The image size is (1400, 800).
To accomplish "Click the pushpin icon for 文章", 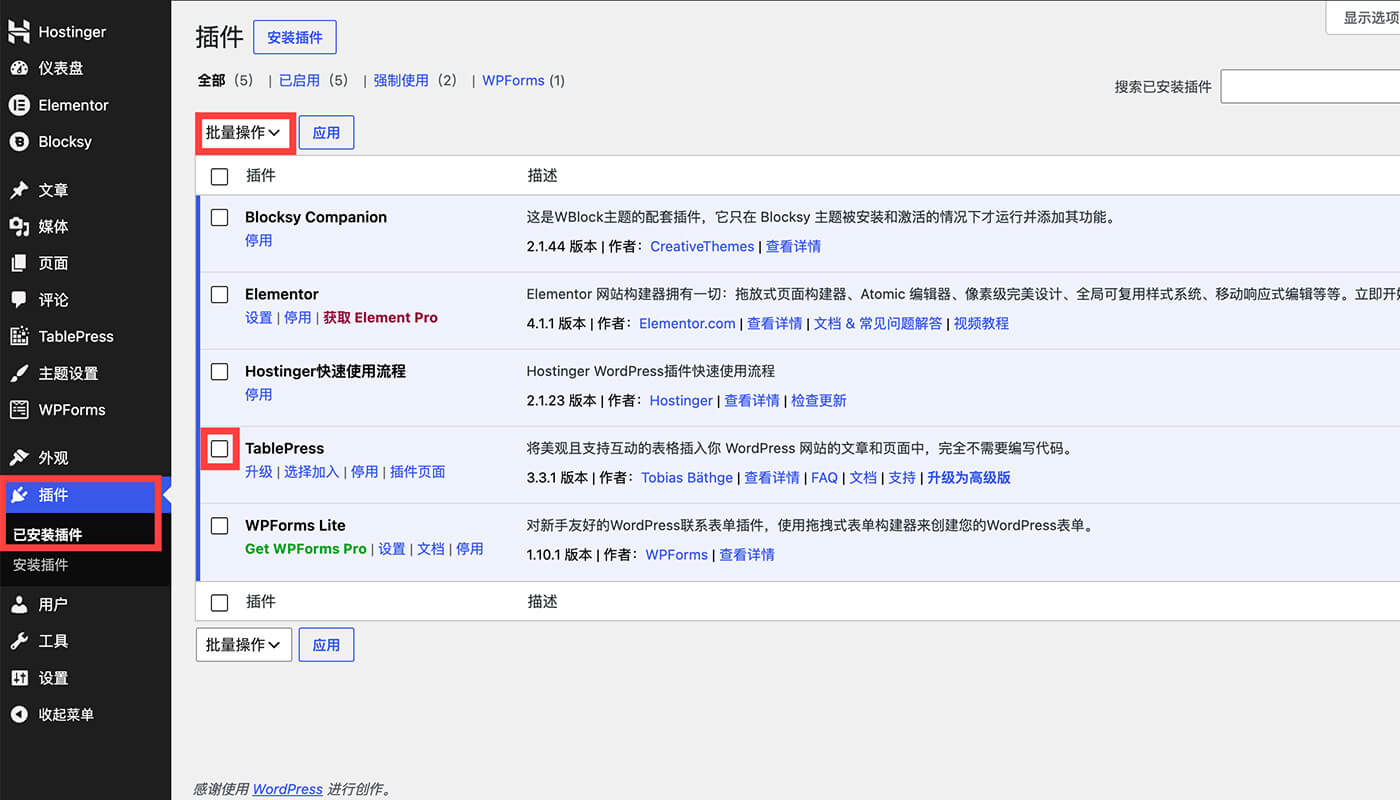I will tap(19, 190).
